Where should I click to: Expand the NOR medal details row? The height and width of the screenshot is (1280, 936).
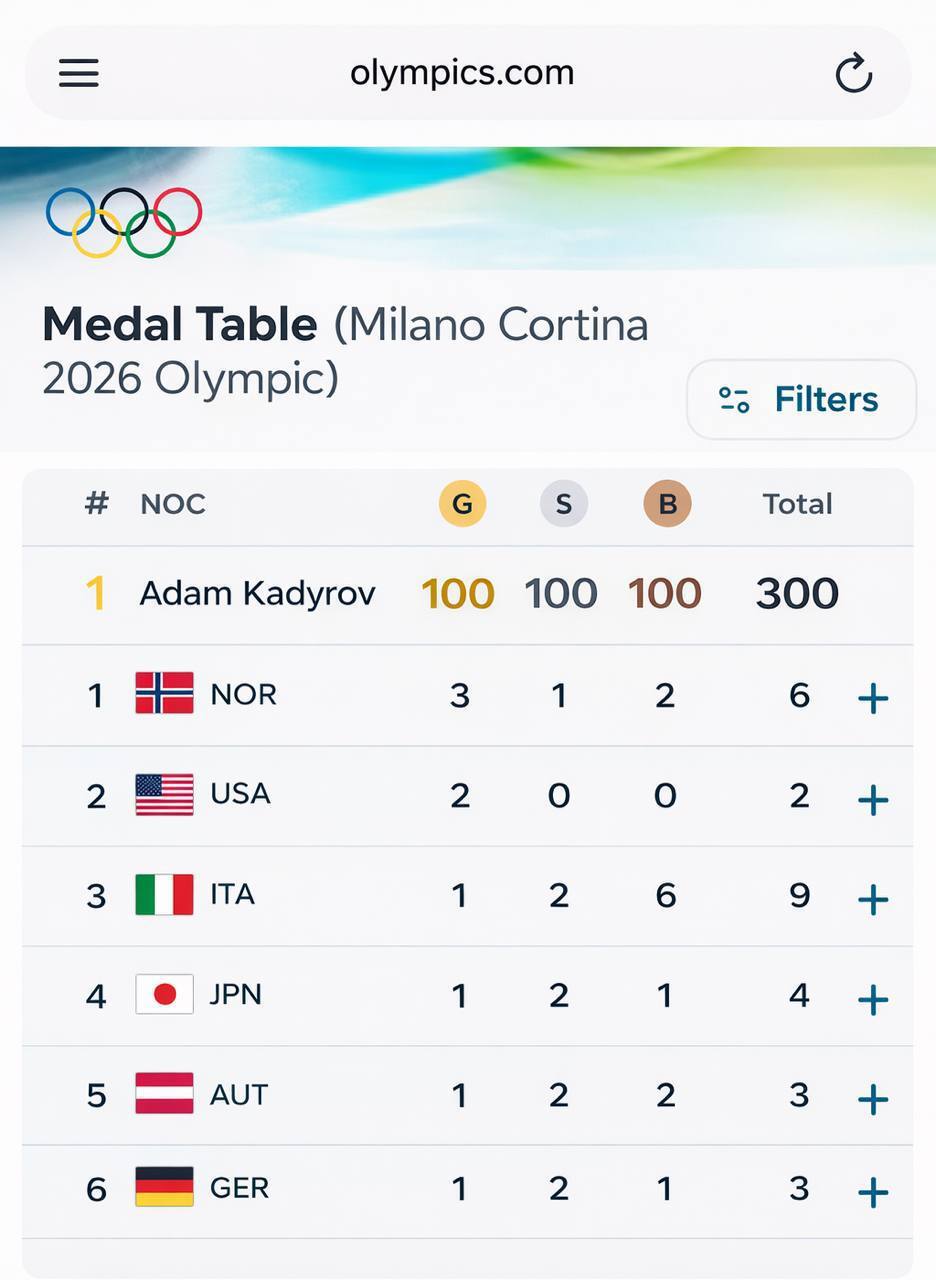click(x=871, y=697)
